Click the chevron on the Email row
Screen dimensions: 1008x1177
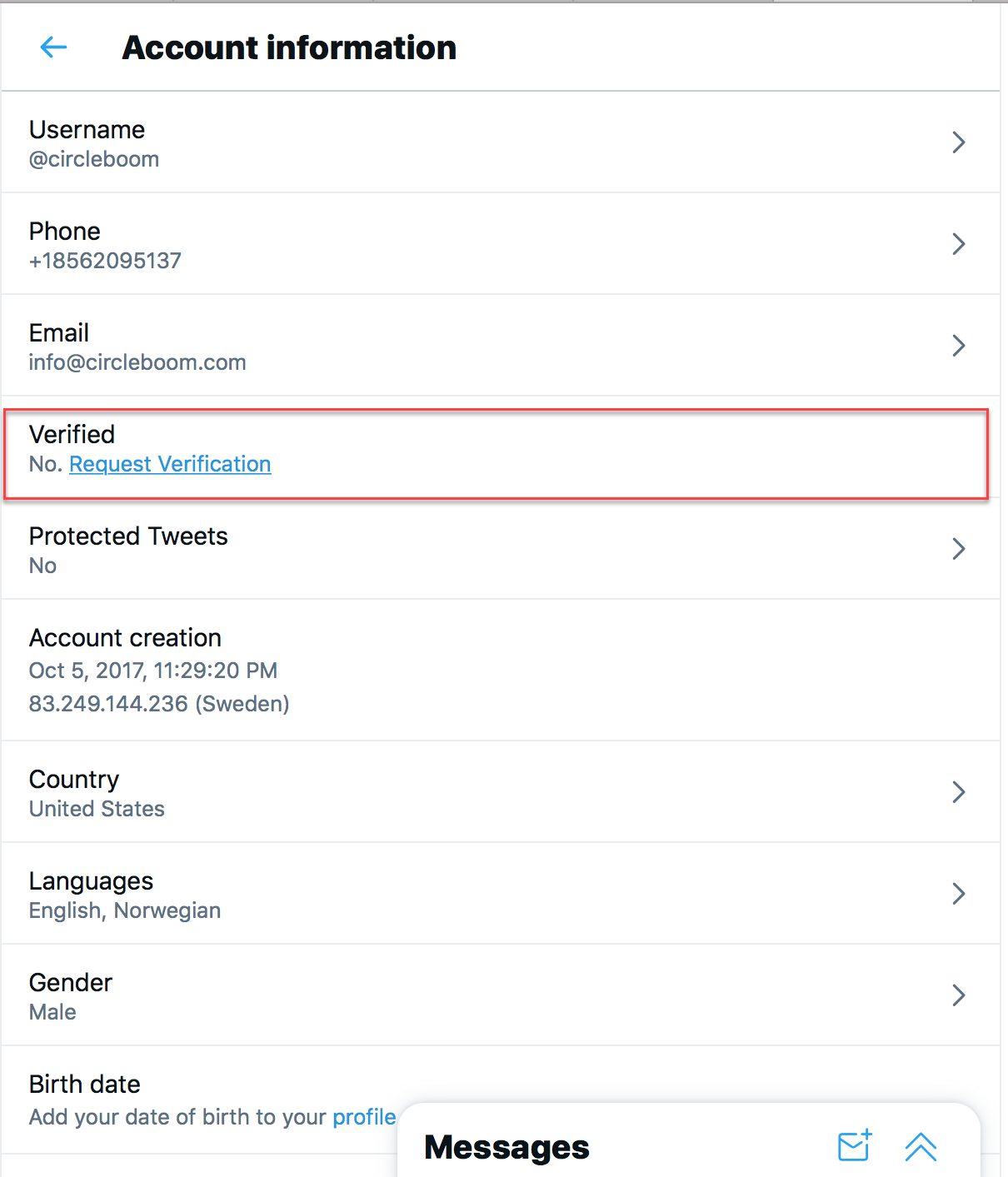click(x=958, y=346)
